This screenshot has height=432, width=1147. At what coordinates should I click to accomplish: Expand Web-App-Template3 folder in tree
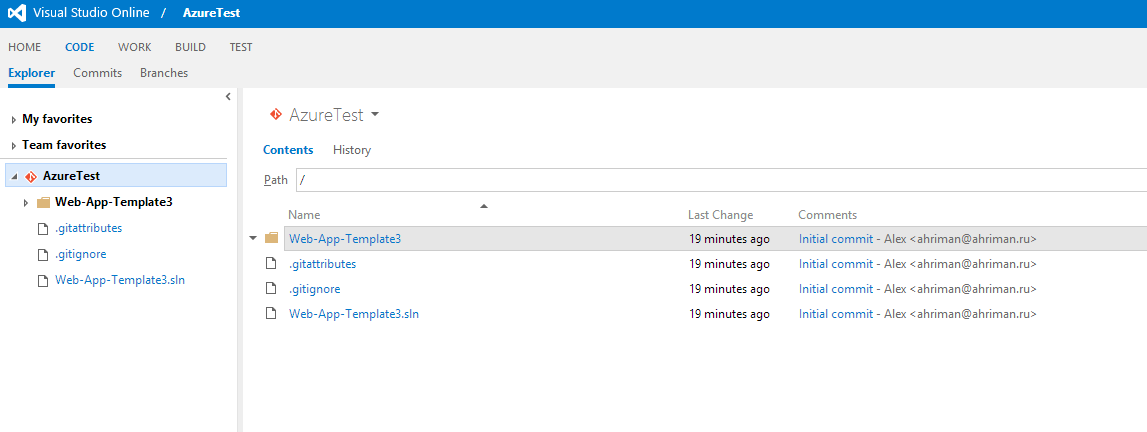26,202
